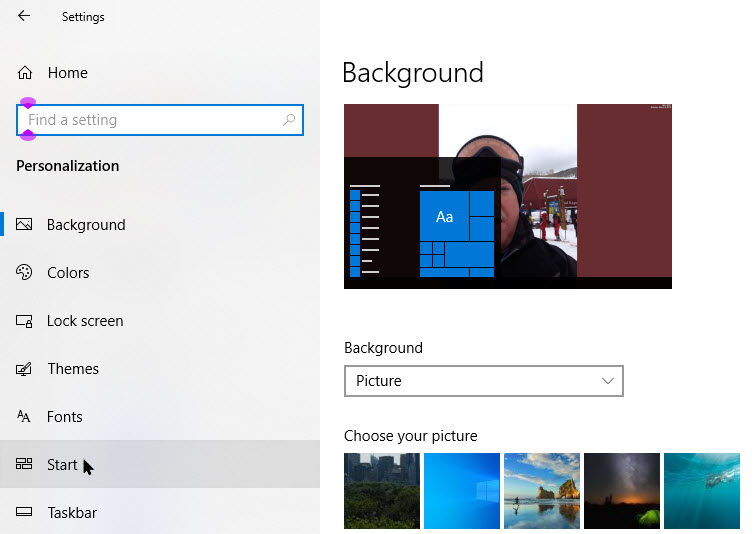The width and height of the screenshot is (756, 534).
Task: Choose the city skyline picture thumbnail
Action: click(381, 491)
